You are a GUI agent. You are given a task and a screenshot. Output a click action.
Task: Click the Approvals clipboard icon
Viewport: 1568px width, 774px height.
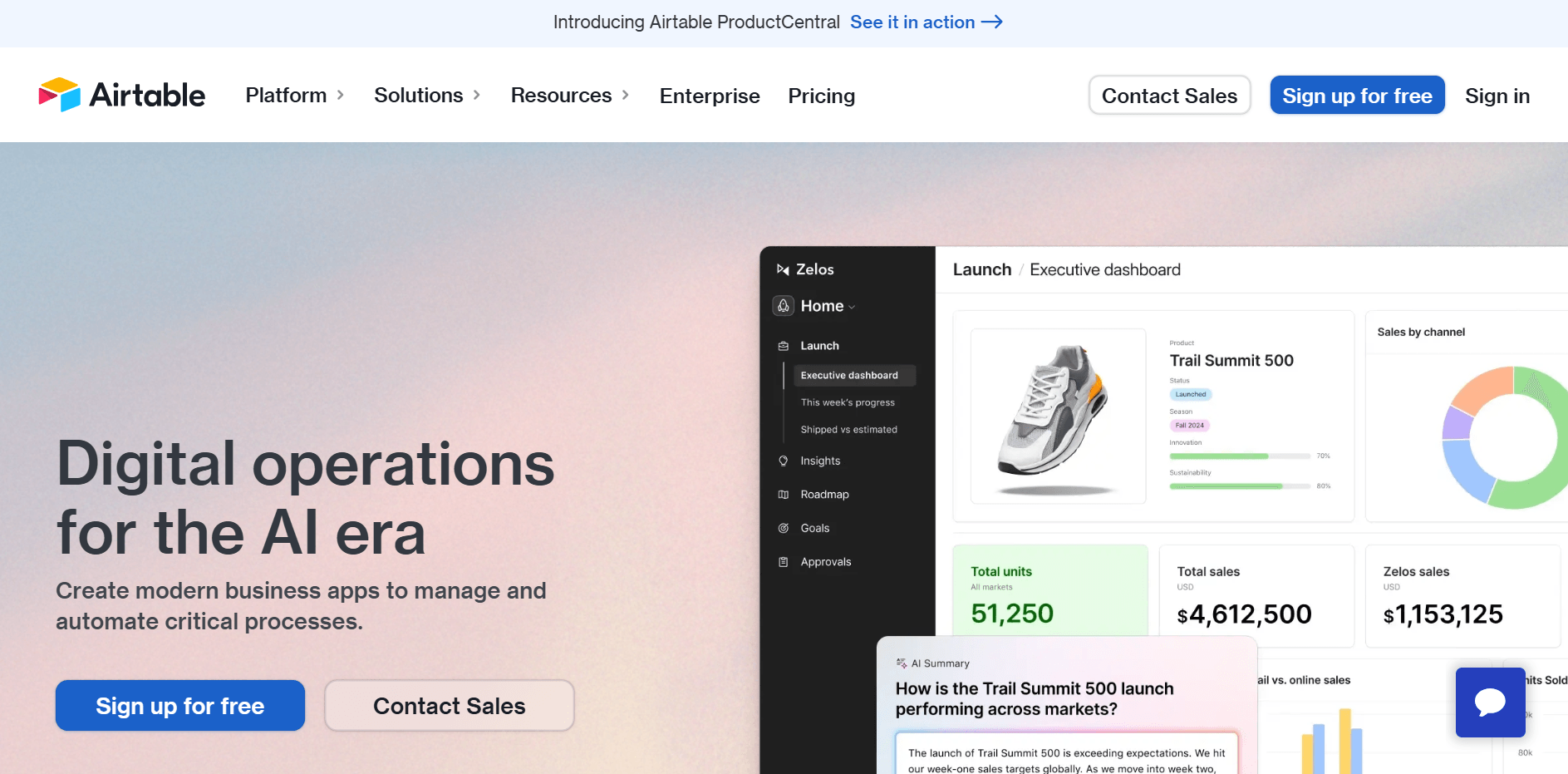click(783, 562)
